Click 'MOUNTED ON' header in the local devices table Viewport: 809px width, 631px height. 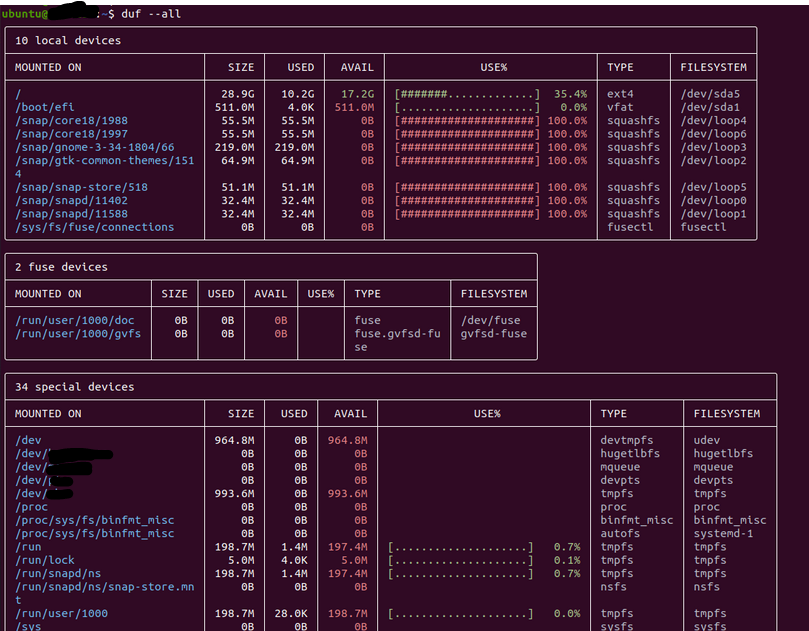click(x=48, y=67)
